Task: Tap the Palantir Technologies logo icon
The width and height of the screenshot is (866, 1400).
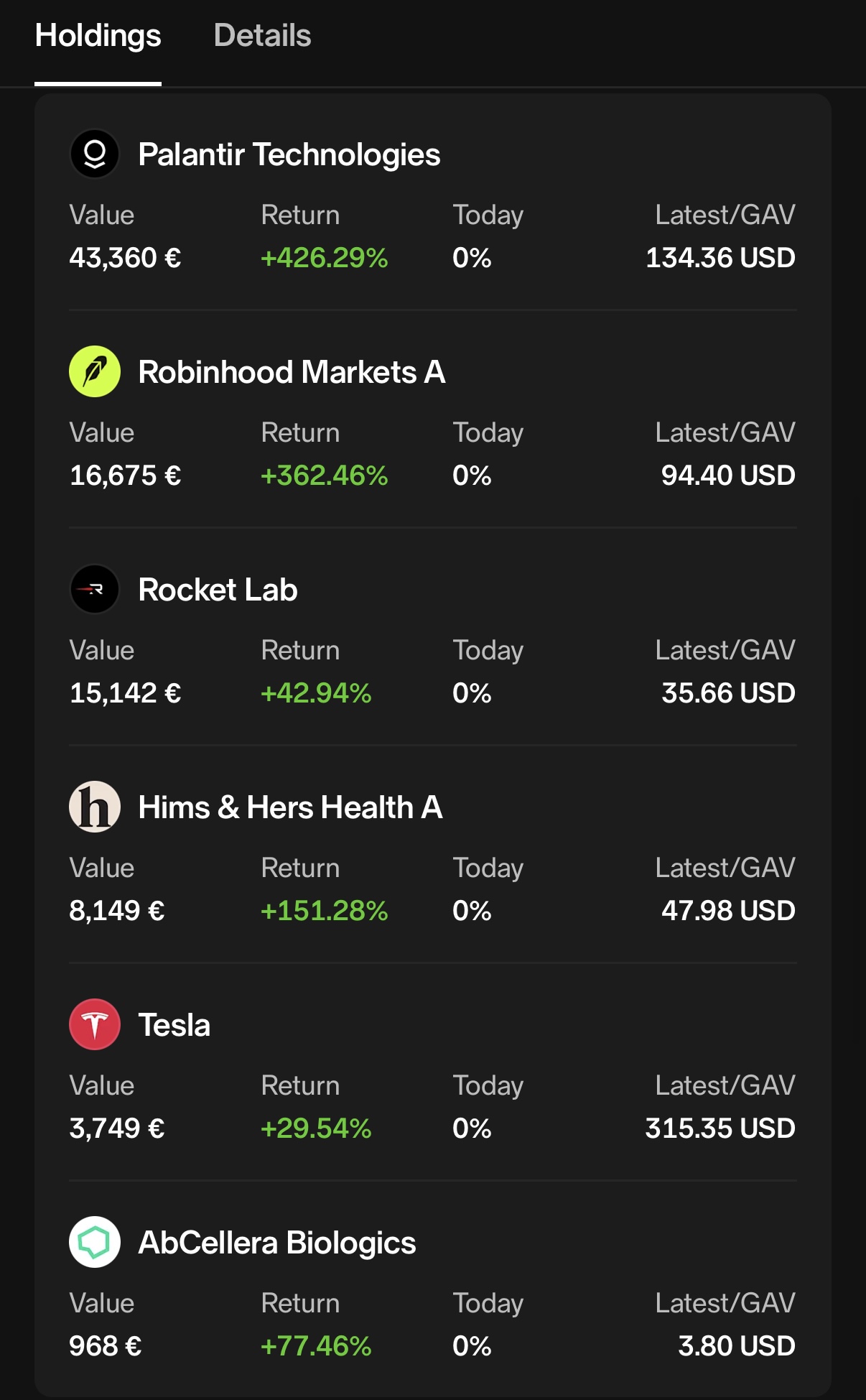Action: coord(95,154)
